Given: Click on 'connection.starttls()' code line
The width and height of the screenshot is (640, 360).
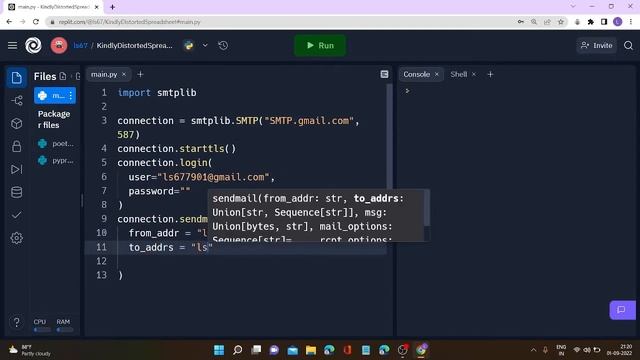Looking at the screenshot, I should pyautogui.click(x=176, y=149).
